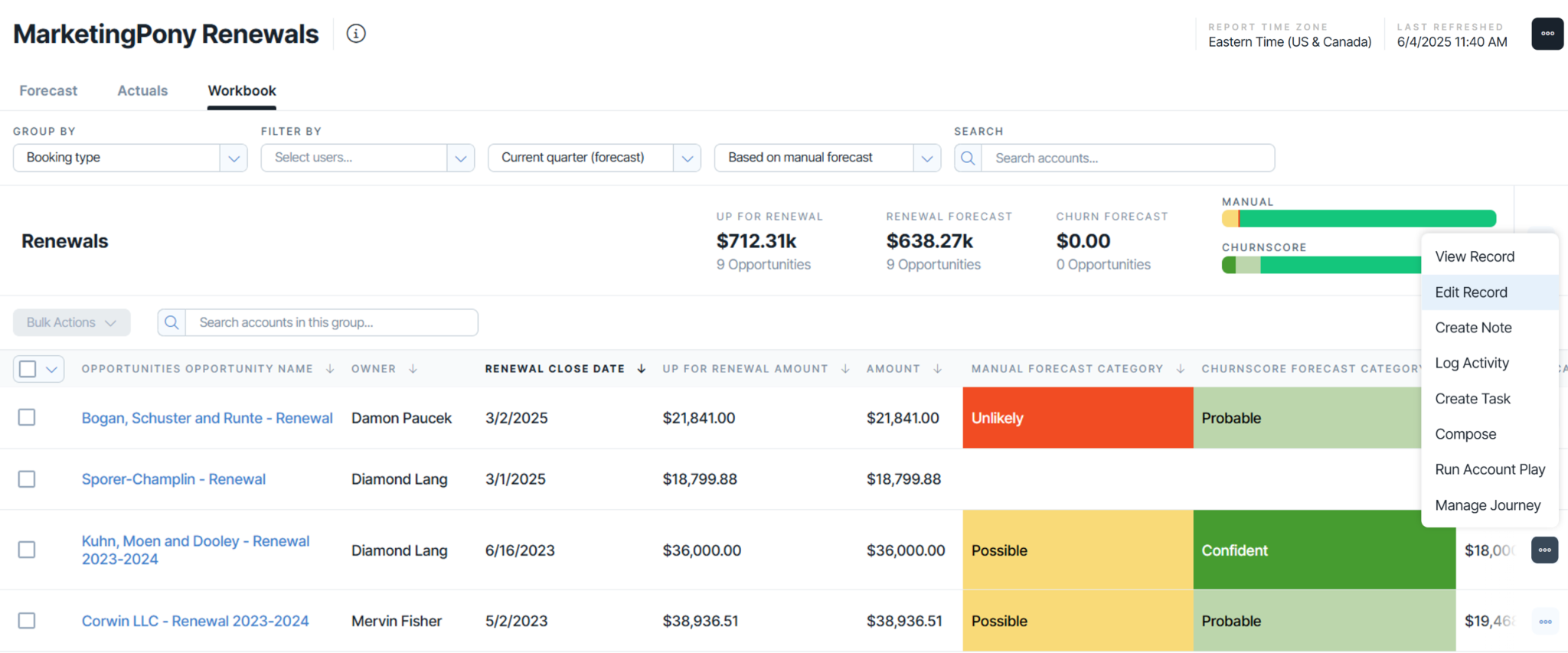Switch to the Forecast tab
The width and height of the screenshot is (1568, 653).
[48, 90]
